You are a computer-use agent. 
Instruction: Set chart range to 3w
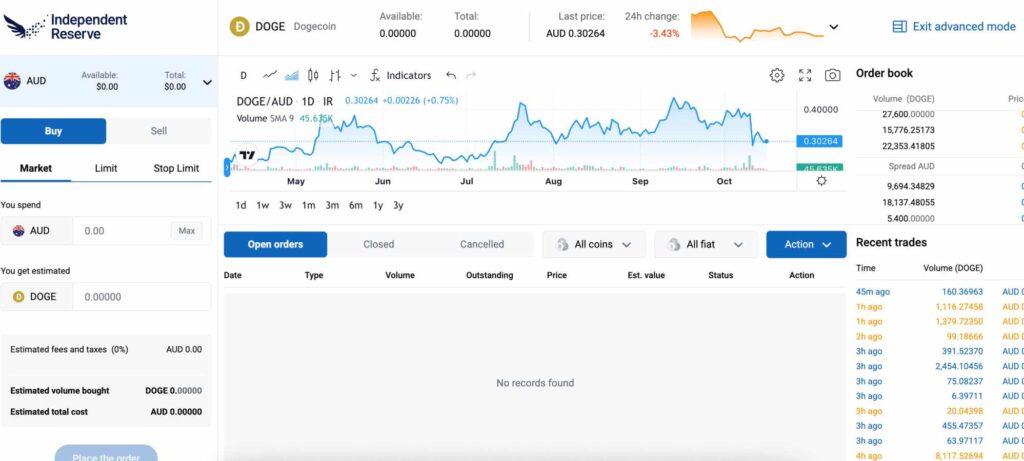click(x=285, y=205)
